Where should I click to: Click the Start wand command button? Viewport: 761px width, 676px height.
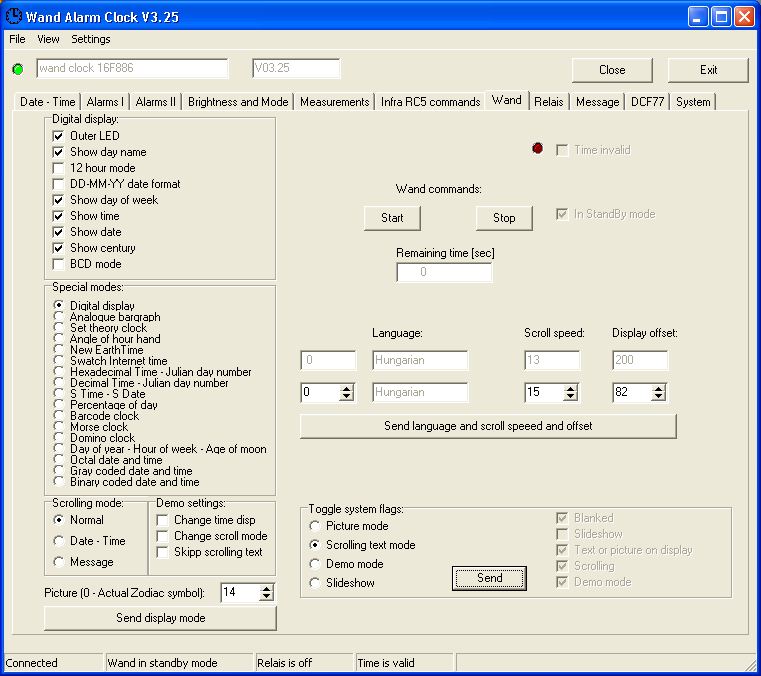(392, 218)
